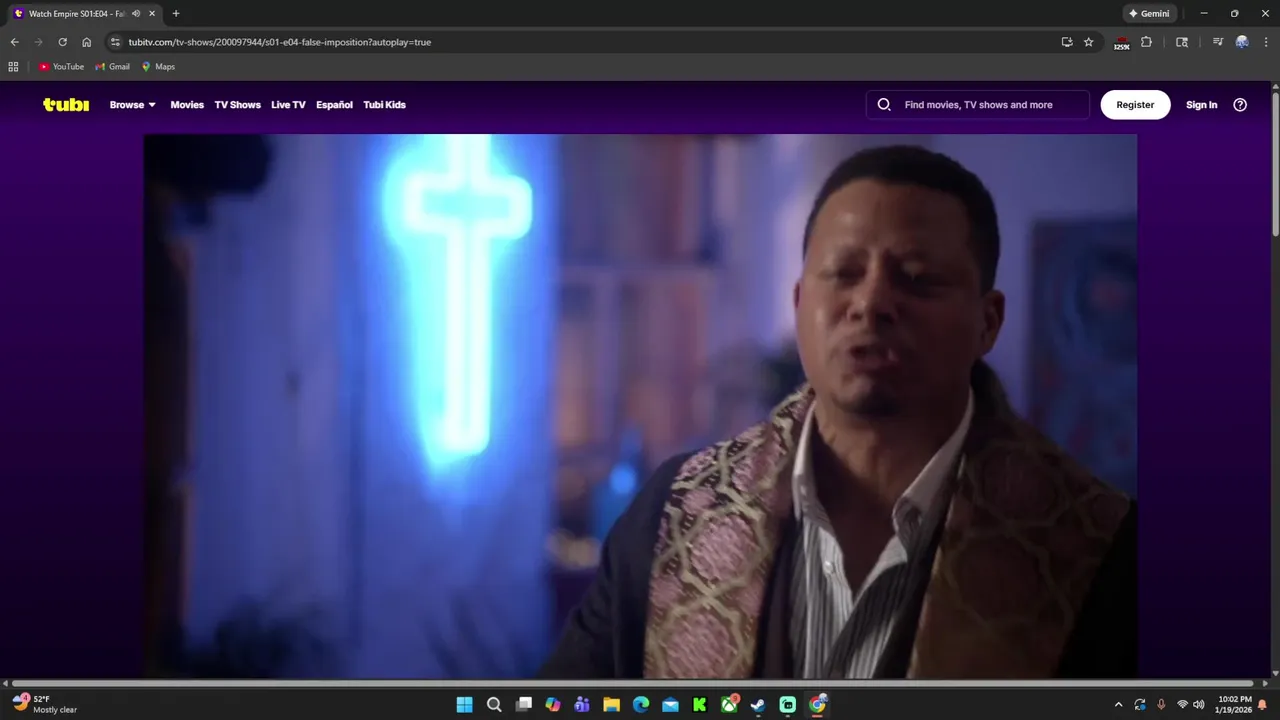Open the Chrome profile avatar
1280x720 pixels.
(1242, 42)
